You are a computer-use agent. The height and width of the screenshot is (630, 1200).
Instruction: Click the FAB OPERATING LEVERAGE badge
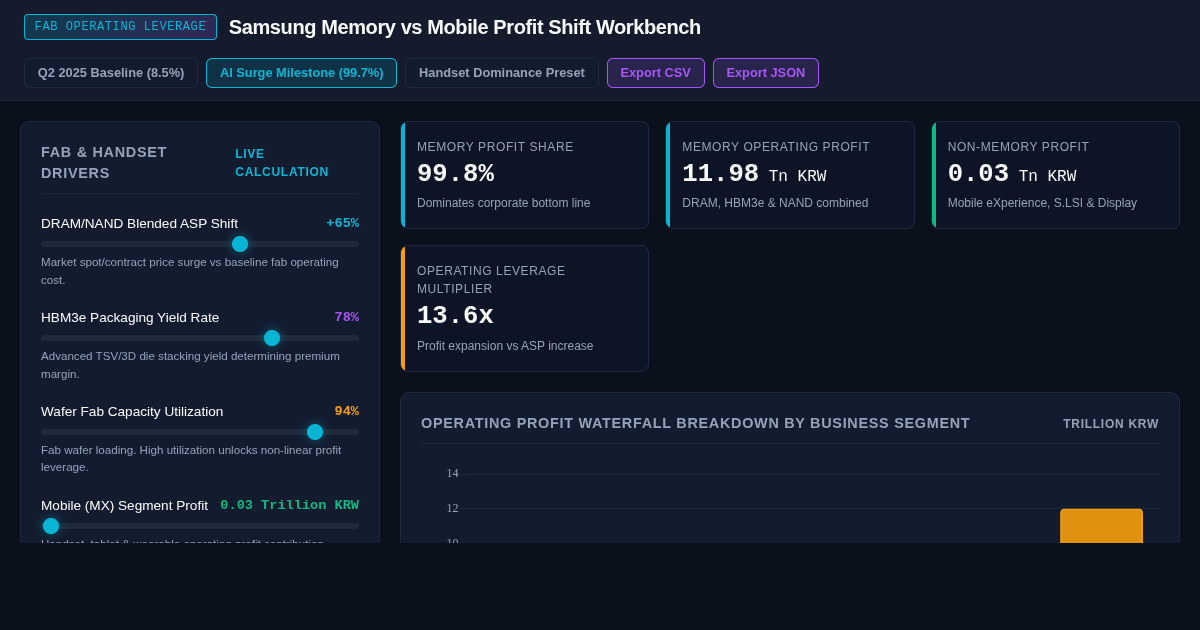pos(120,27)
